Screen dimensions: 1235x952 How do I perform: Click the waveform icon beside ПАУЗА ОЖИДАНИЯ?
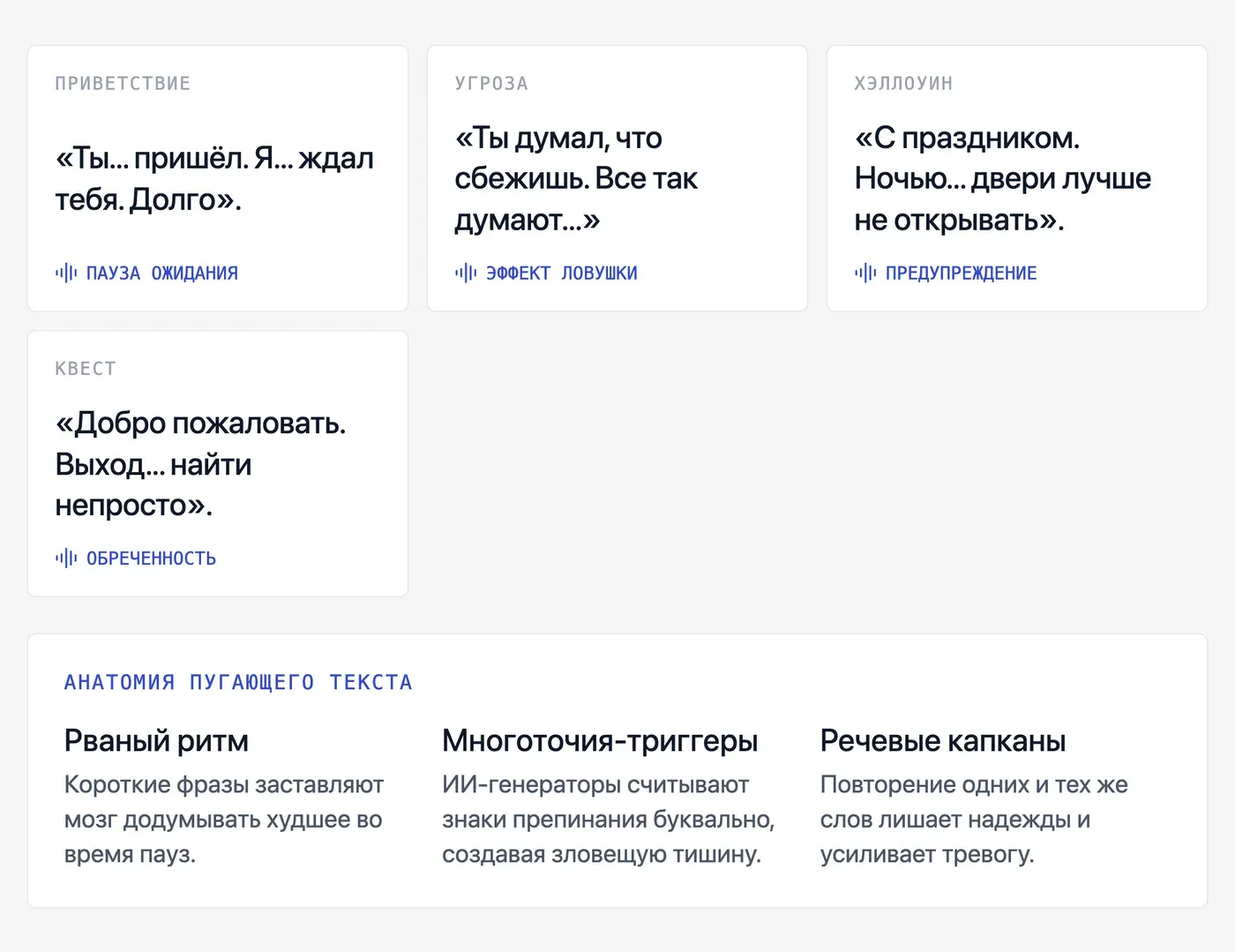(66, 273)
